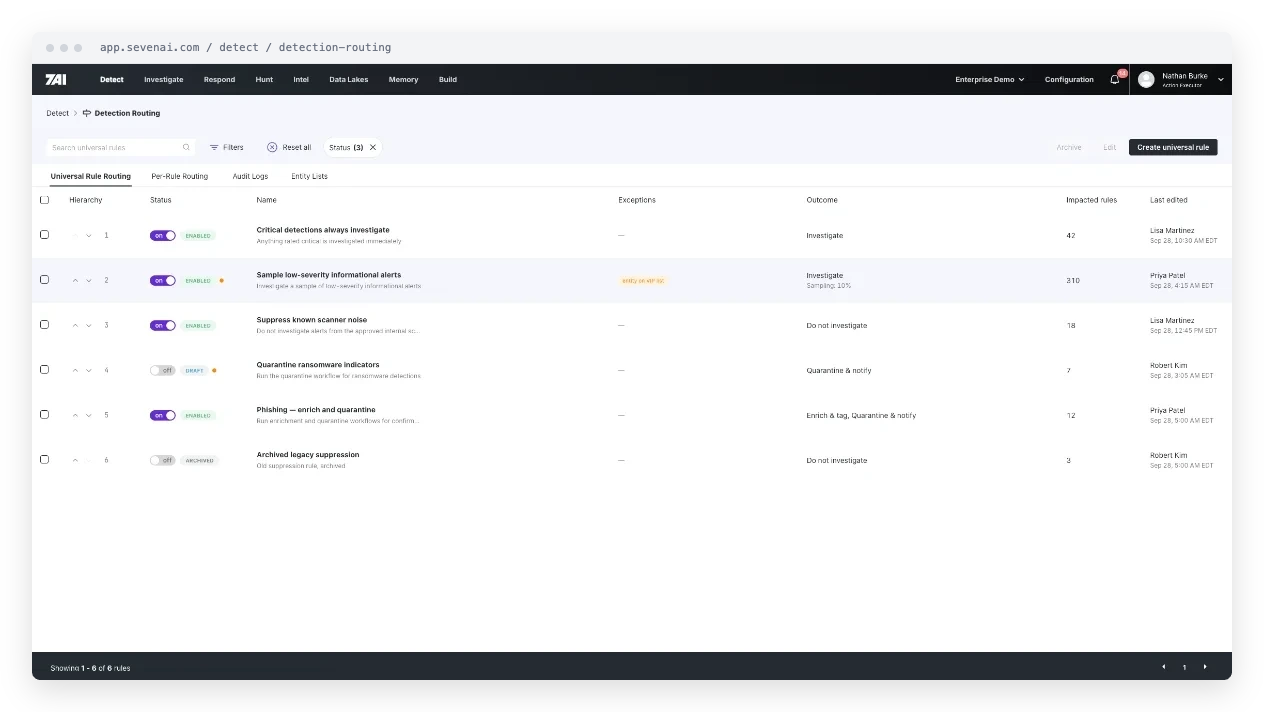Viewport: 1264px width, 712px height.
Task: Click the exceptions tag on rule 2
Action: point(643,281)
